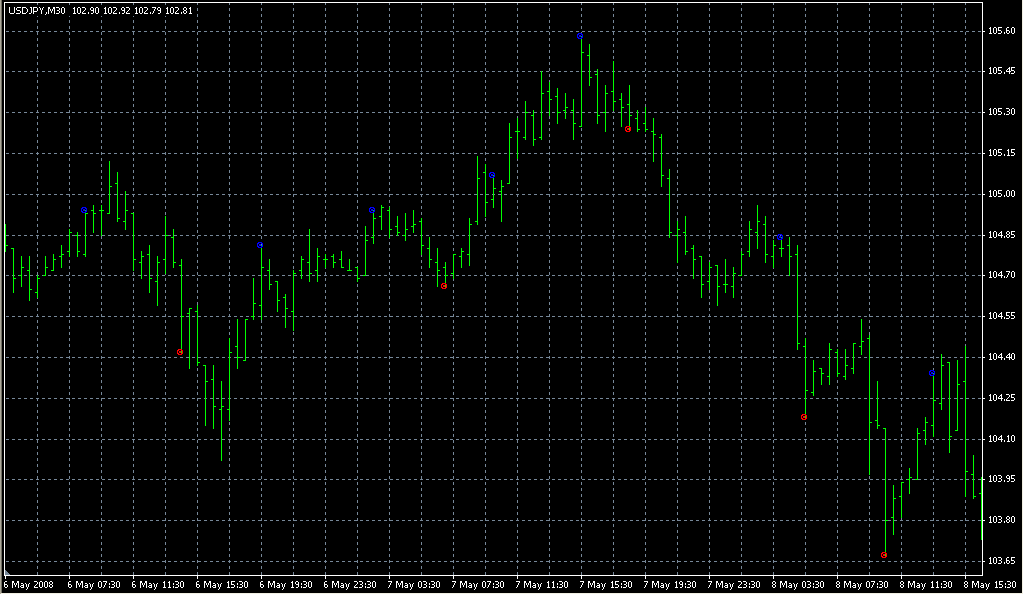
Task: Select the blue marker above 6 May 19:30
Action: pyautogui.click(x=260, y=245)
